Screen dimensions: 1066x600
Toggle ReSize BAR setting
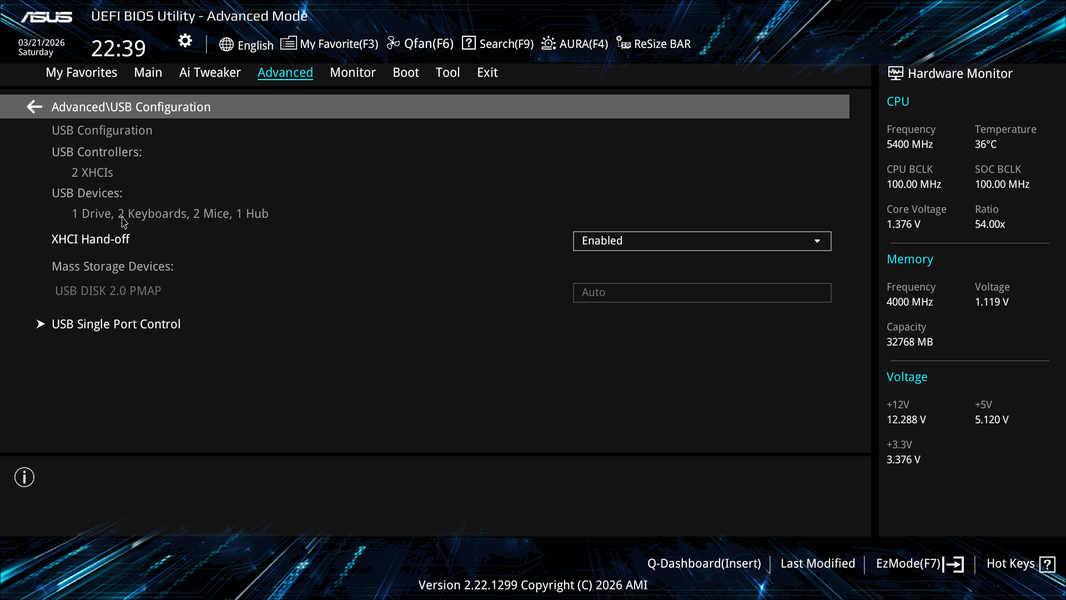click(653, 43)
